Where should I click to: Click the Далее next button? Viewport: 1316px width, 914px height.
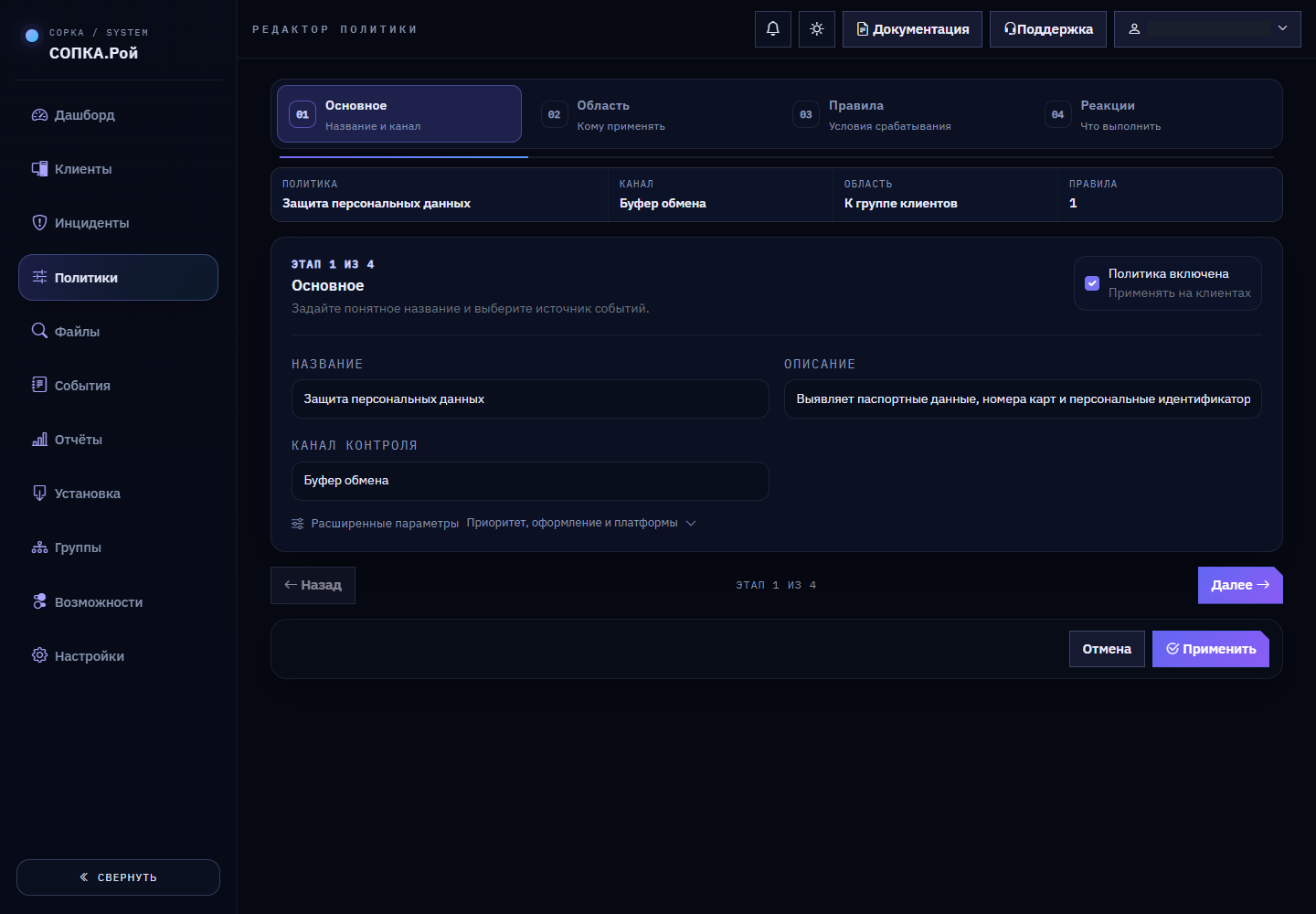[1240, 585]
